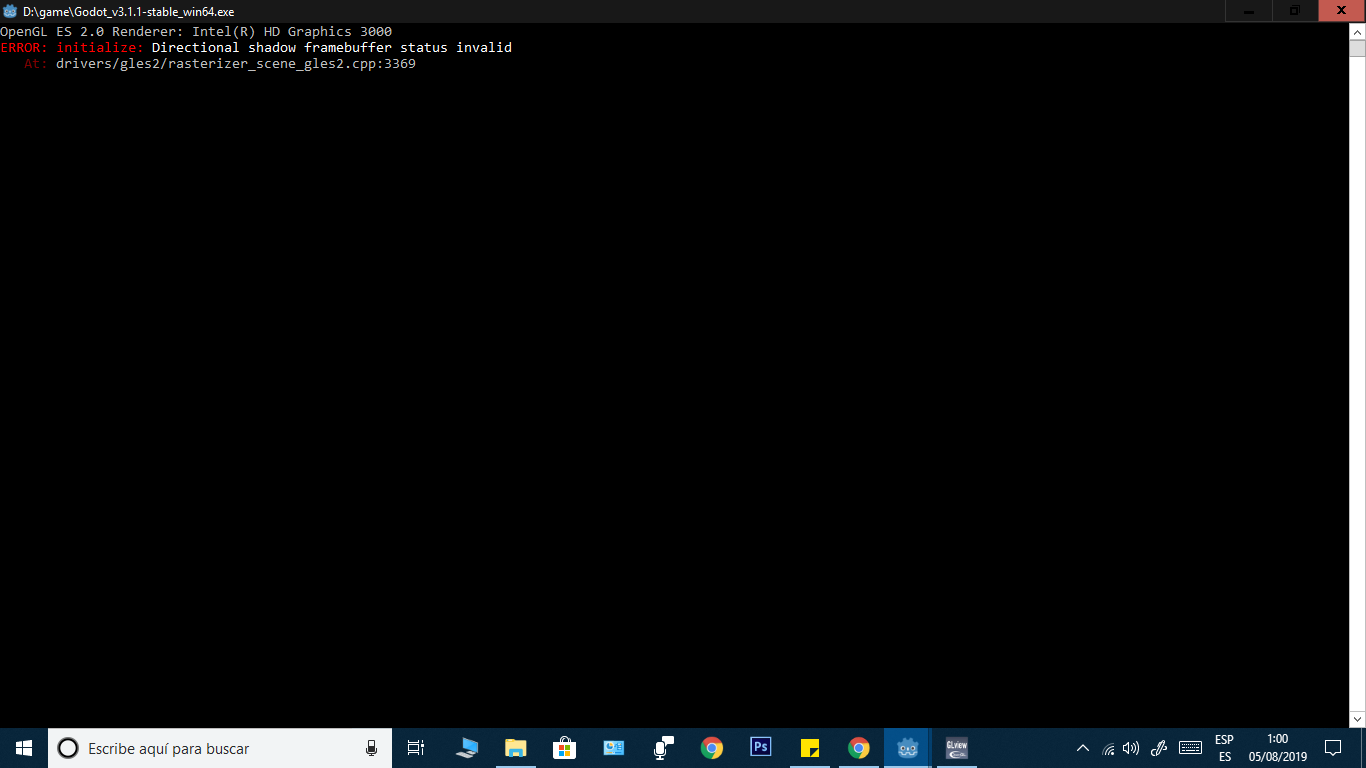
Task: Open the touch keyboard from the system tray
Action: point(1190,748)
